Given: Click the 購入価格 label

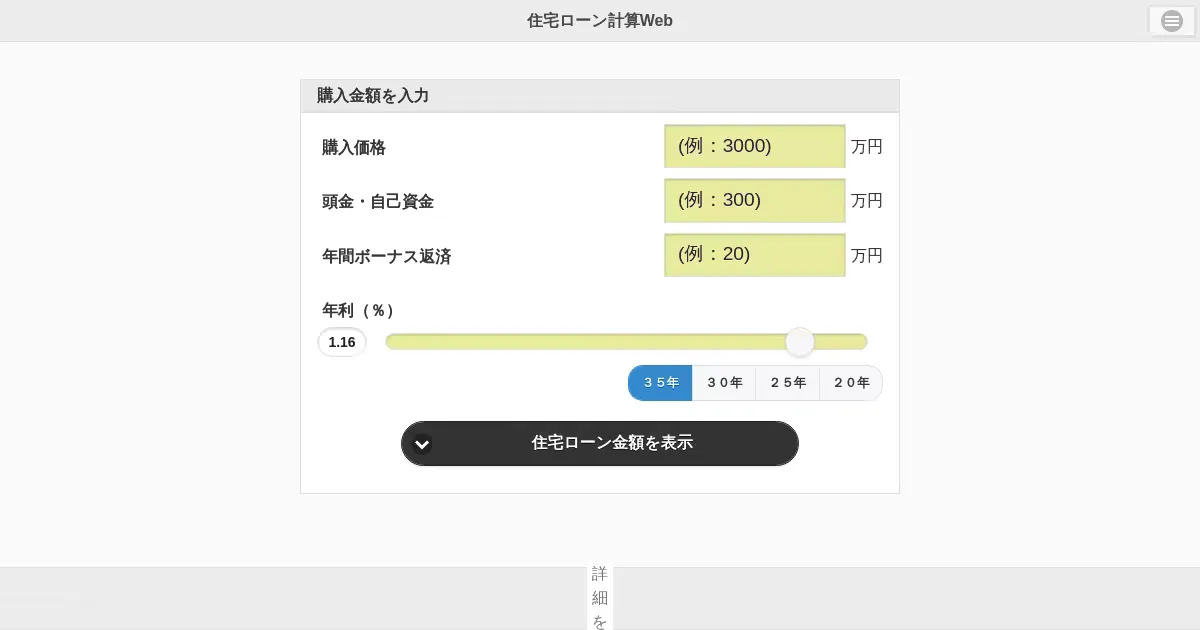Looking at the screenshot, I should 353,148.
